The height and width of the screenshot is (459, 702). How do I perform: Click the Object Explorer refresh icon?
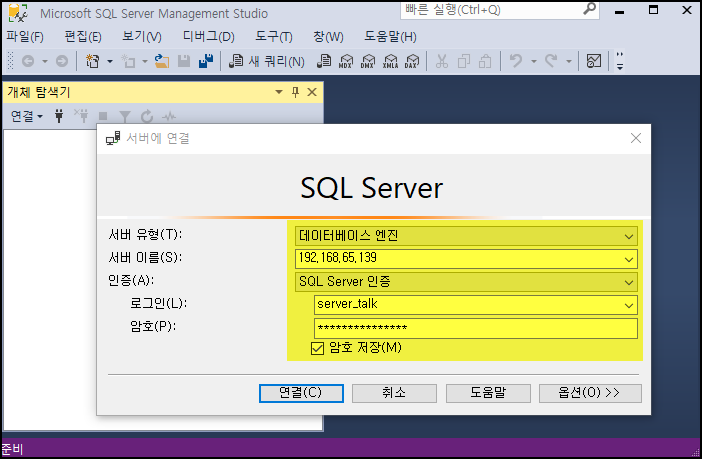pos(147,116)
